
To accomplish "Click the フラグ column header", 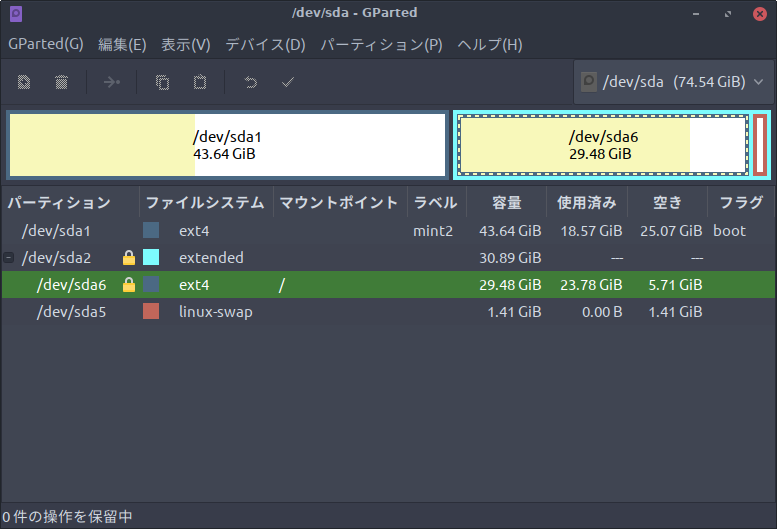I will coord(741,202).
